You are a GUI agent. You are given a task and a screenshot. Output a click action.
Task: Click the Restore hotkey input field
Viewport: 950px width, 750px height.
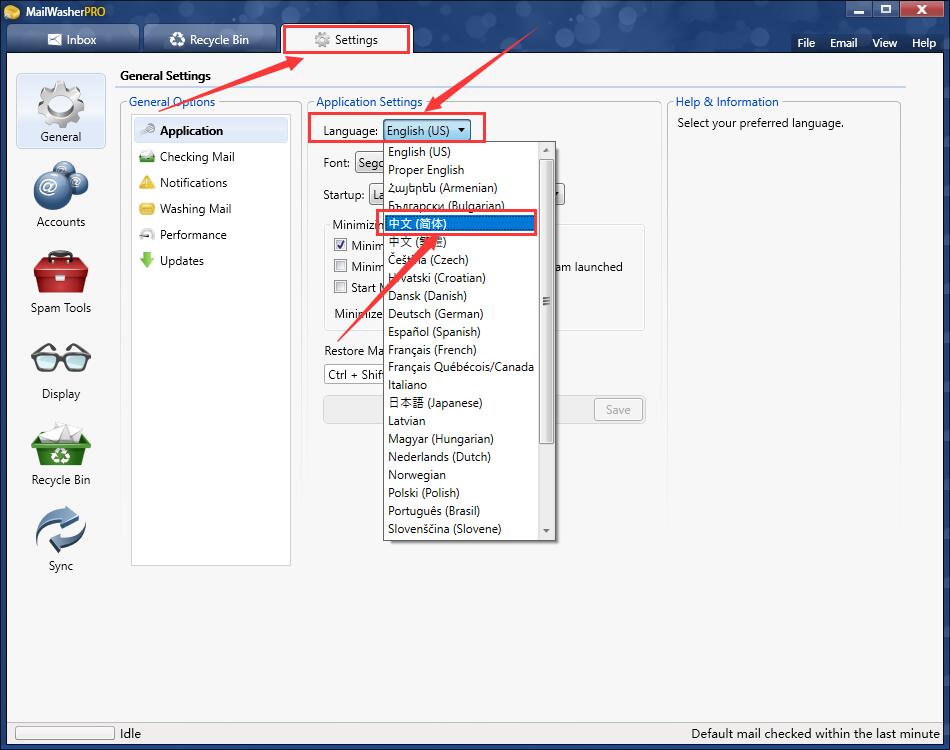354,374
